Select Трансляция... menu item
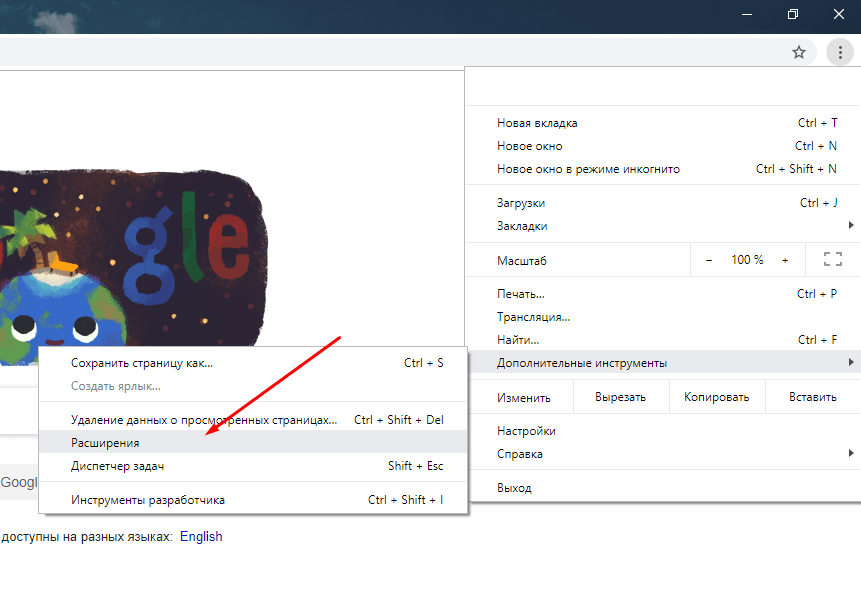The height and width of the screenshot is (597, 861). pos(663,317)
